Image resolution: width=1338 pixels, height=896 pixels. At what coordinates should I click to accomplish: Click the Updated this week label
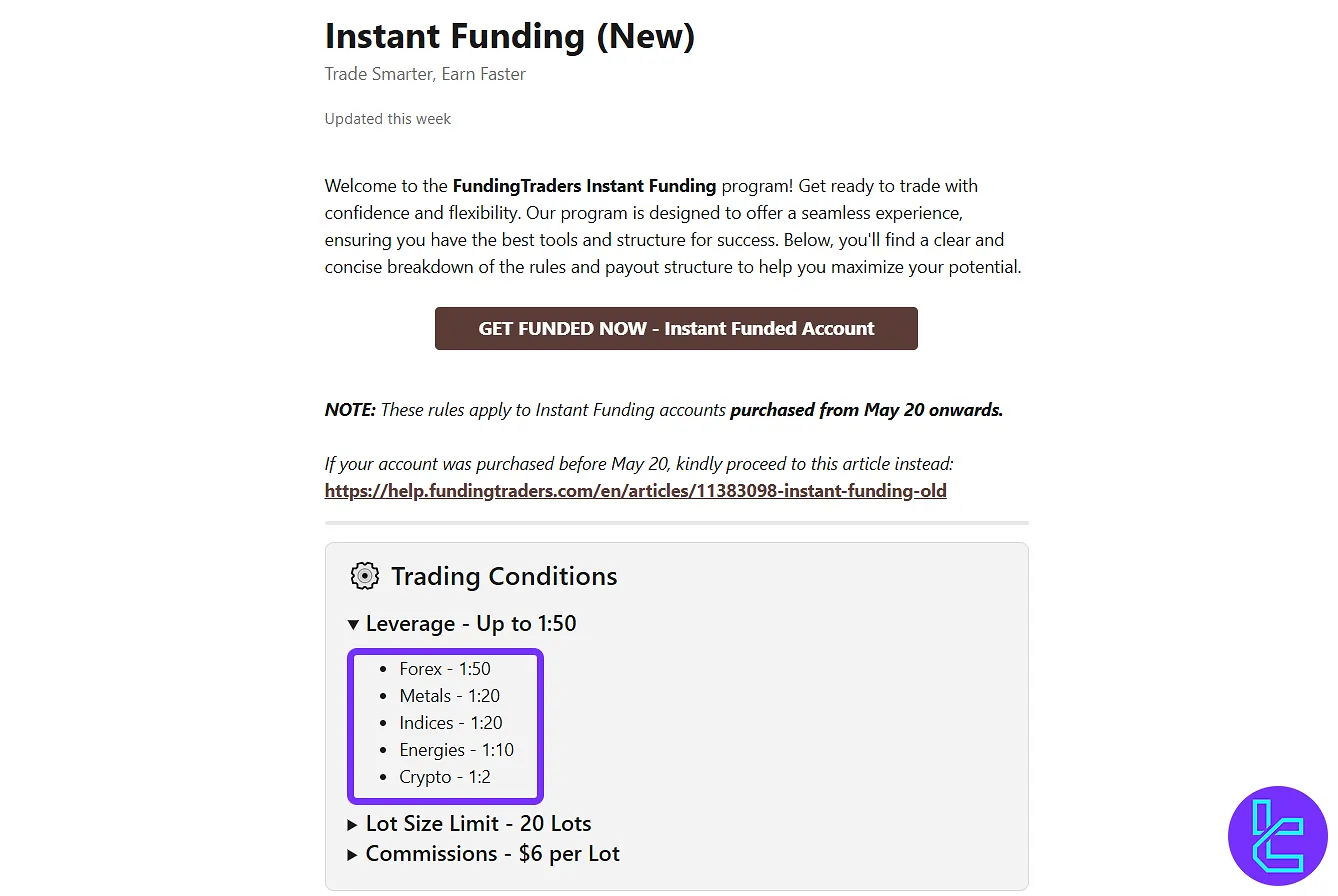tap(388, 119)
